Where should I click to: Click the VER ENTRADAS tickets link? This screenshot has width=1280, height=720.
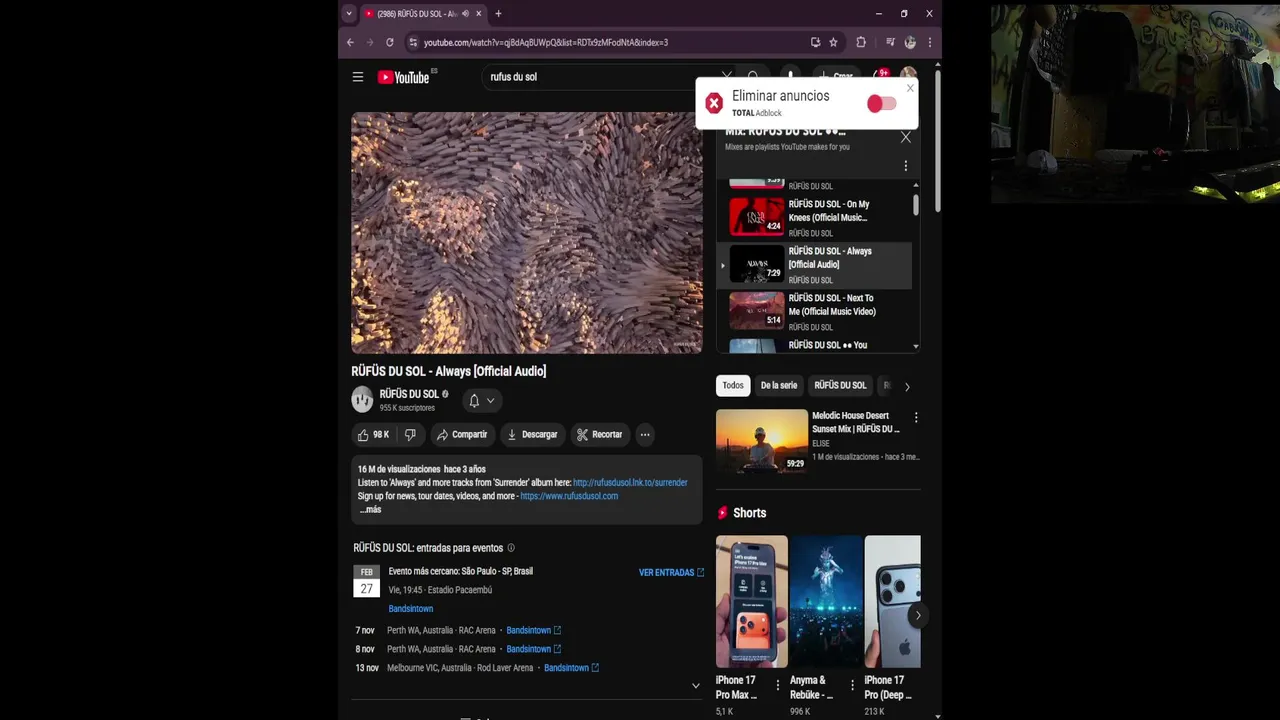point(671,573)
